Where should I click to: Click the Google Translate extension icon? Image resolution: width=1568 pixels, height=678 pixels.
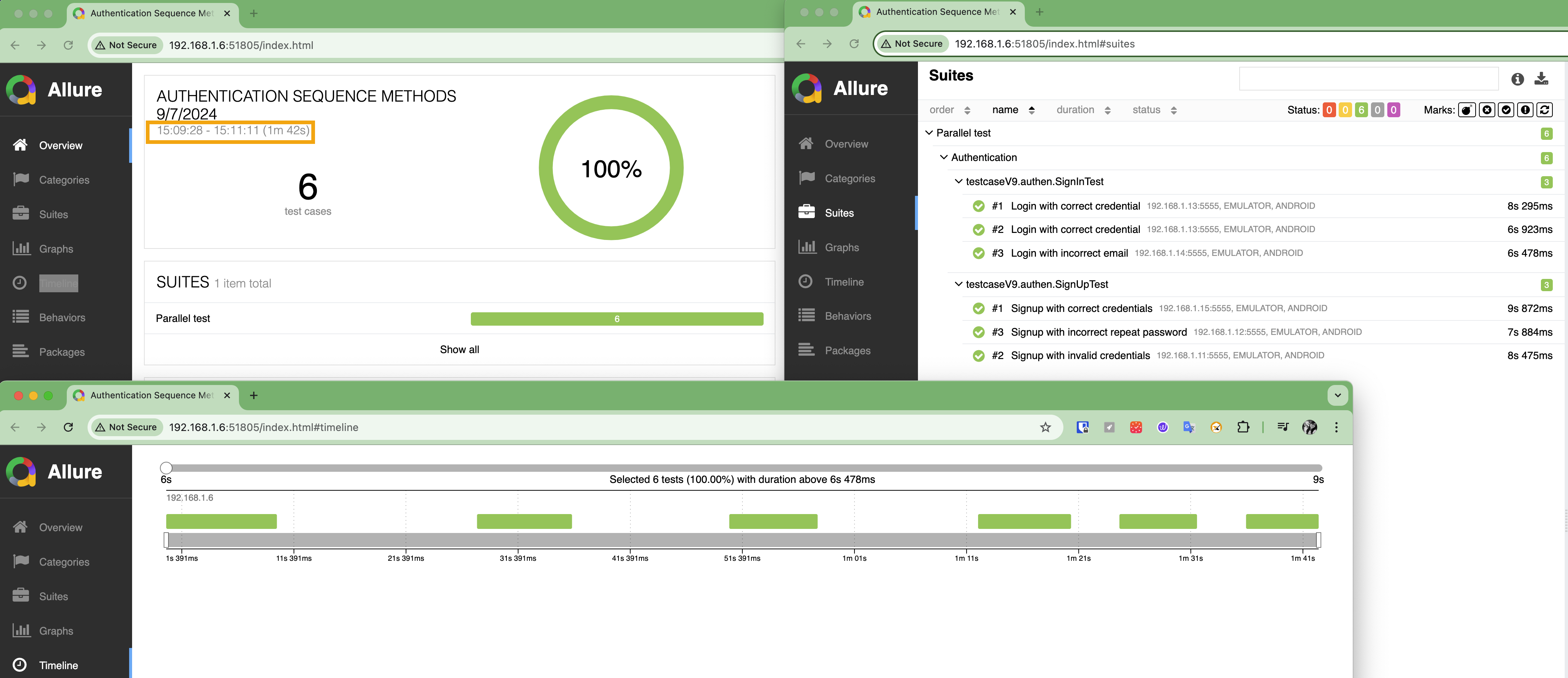click(x=1189, y=427)
